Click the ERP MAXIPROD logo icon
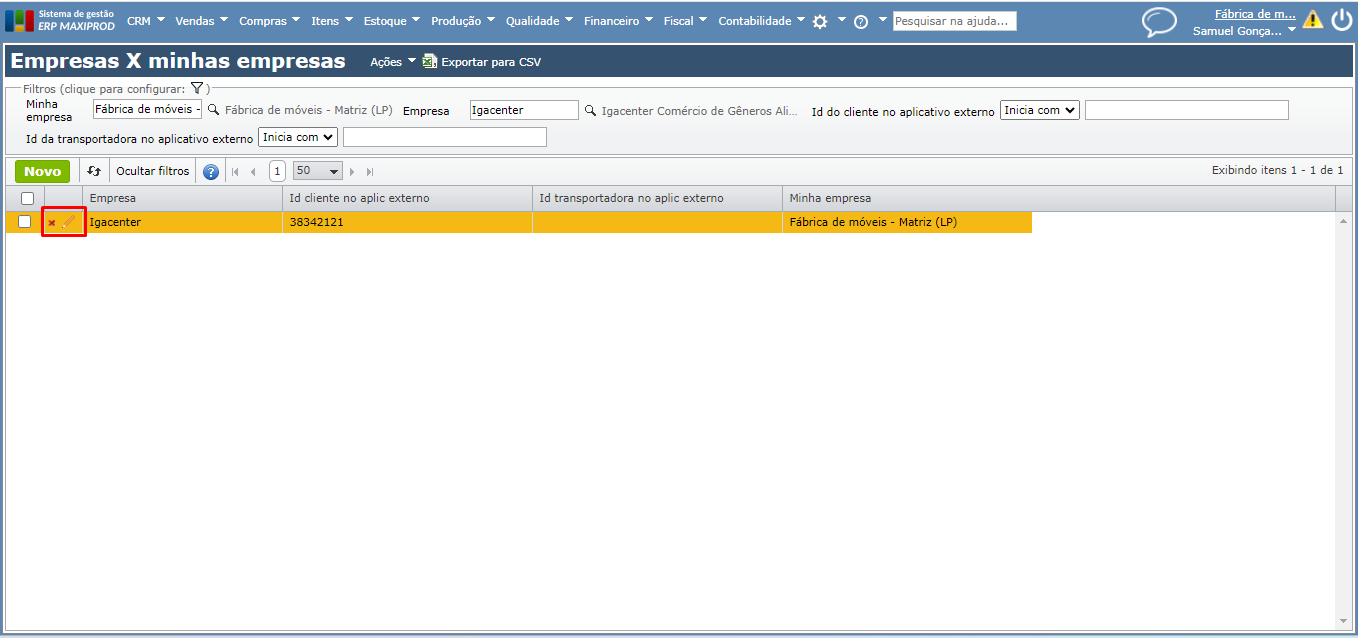The height and width of the screenshot is (638, 1358). [x=19, y=20]
